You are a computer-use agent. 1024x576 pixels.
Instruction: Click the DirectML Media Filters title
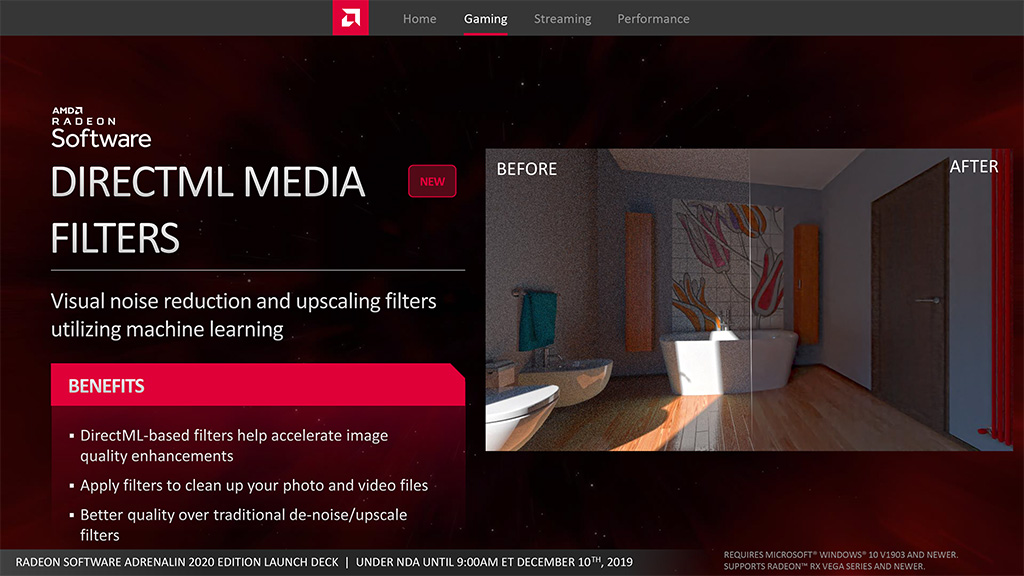(x=207, y=209)
